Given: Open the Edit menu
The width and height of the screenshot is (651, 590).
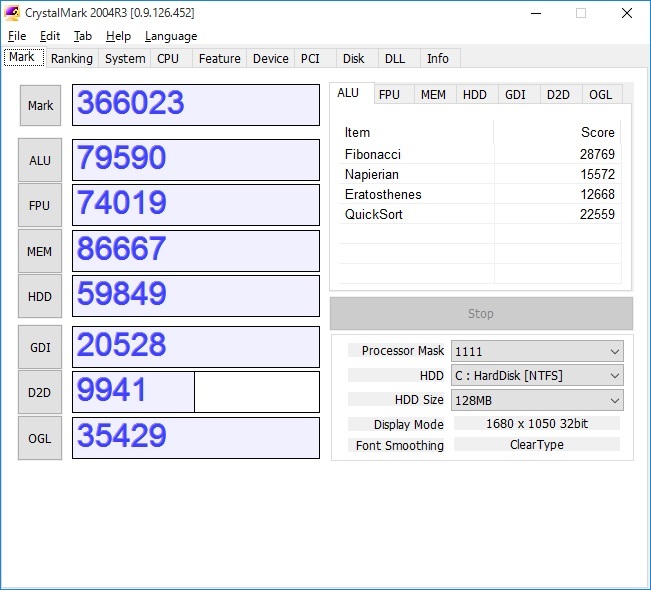Looking at the screenshot, I should point(50,36).
